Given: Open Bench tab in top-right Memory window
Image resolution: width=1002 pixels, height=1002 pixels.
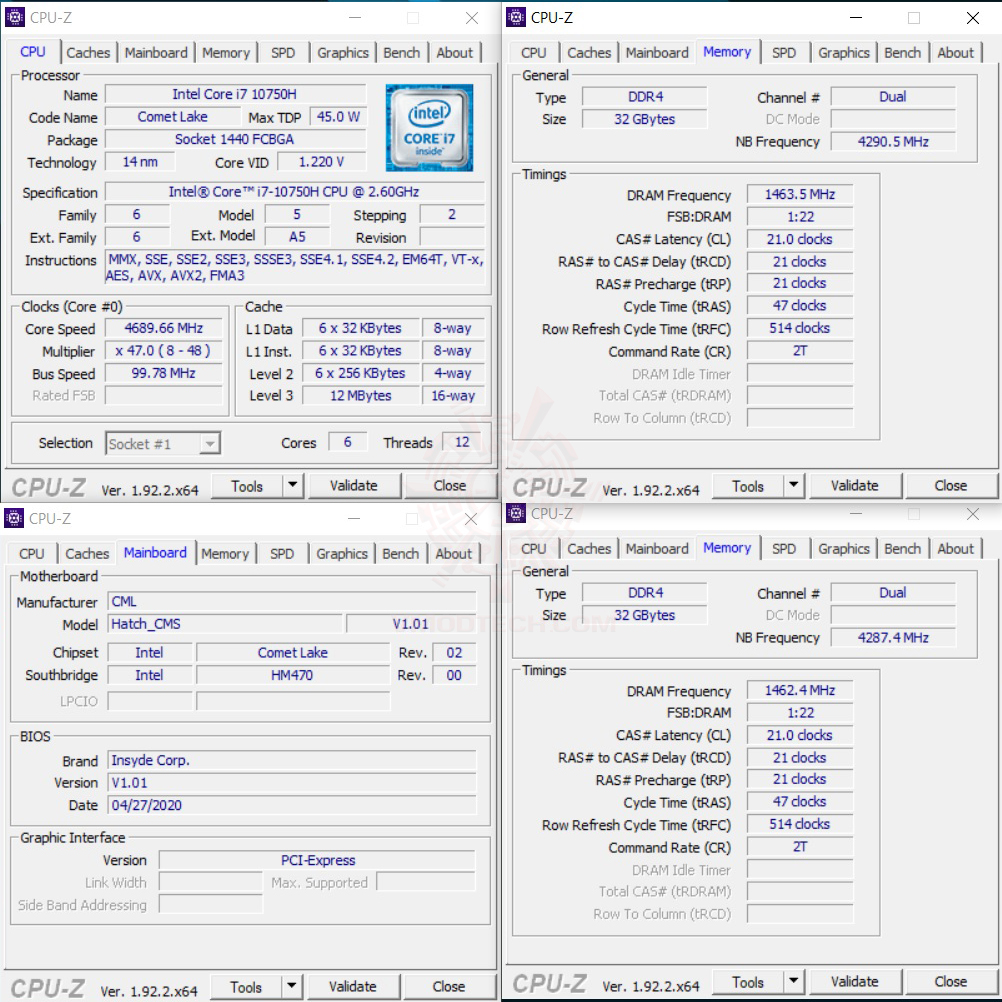Looking at the screenshot, I should point(902,52).
